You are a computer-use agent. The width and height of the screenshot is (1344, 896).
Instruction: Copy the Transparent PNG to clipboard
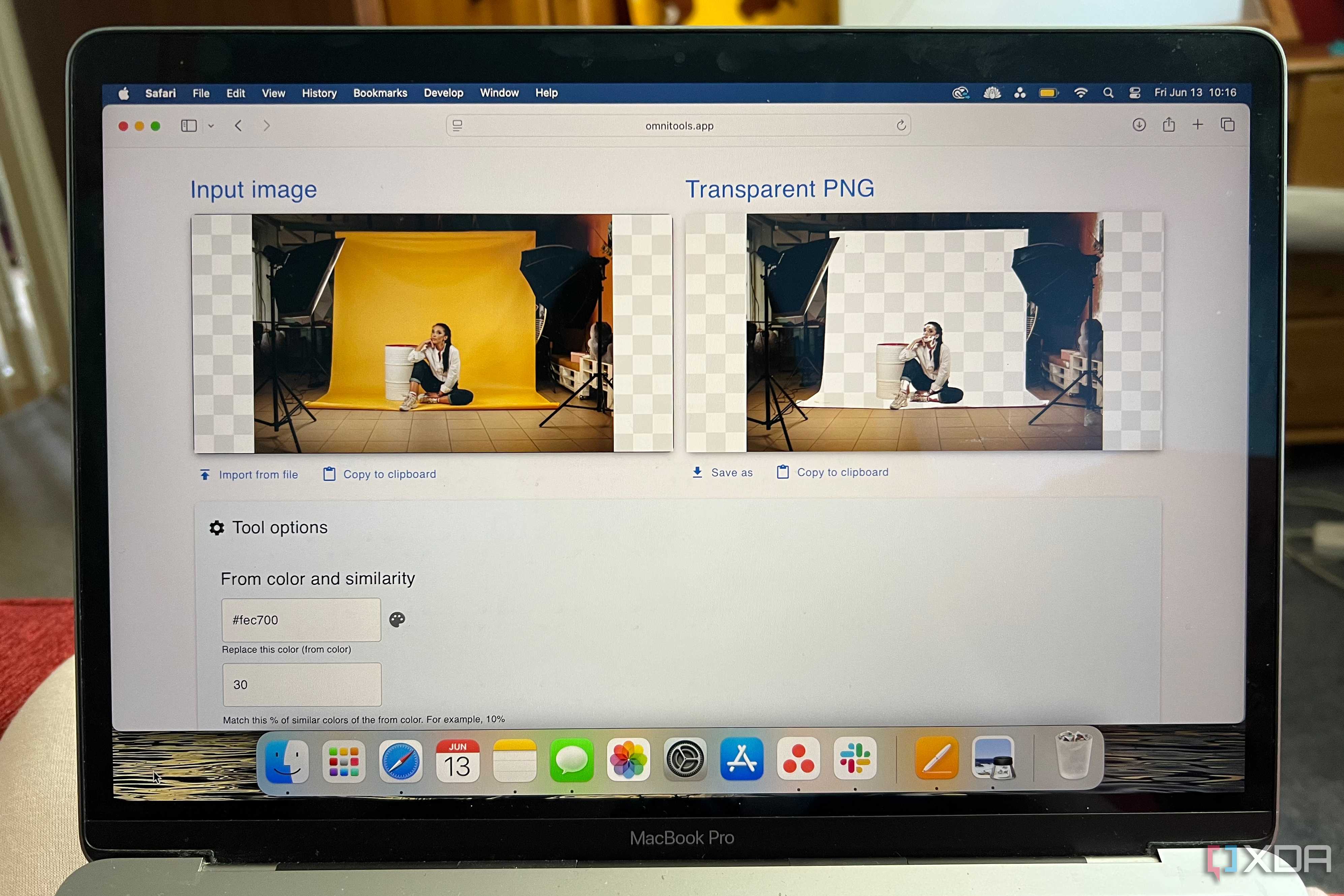coord(832,472)
